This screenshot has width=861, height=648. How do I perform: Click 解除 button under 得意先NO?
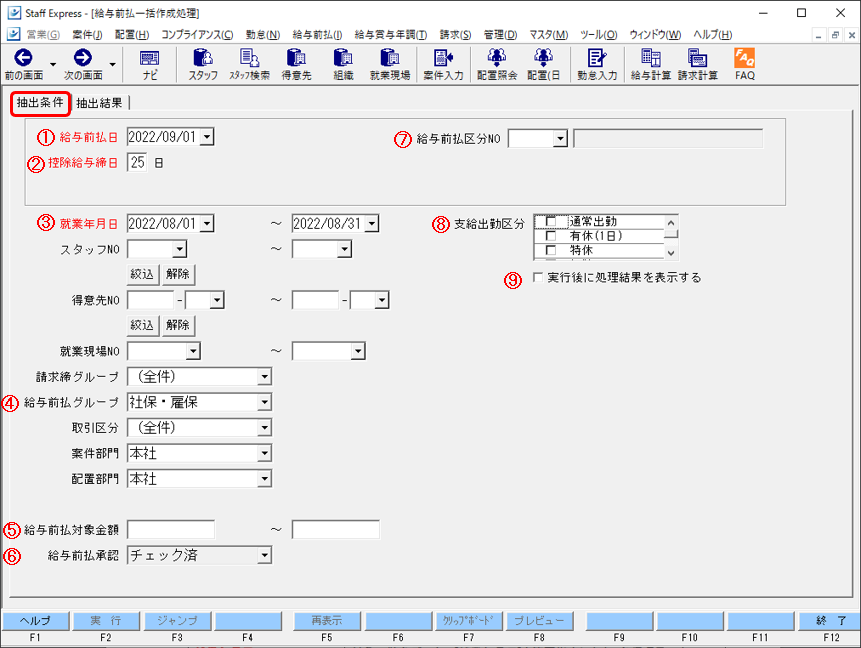click(178, 325)
